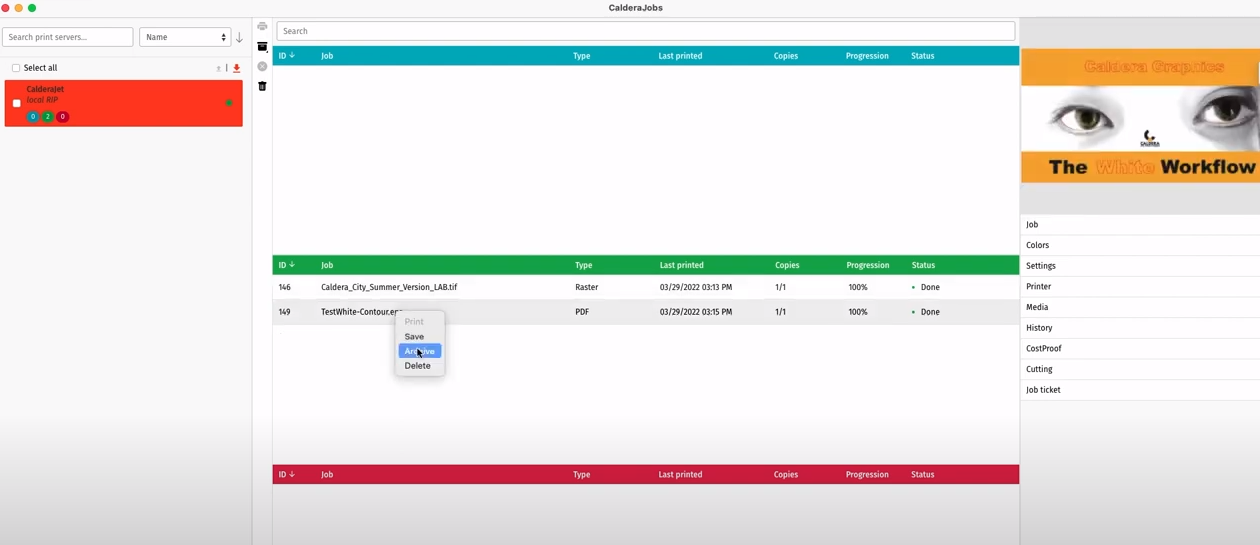The width and height of the screenshot is (1260, 545).
Task: Click the grey cancel circle icon
Action: coord(262,67)
